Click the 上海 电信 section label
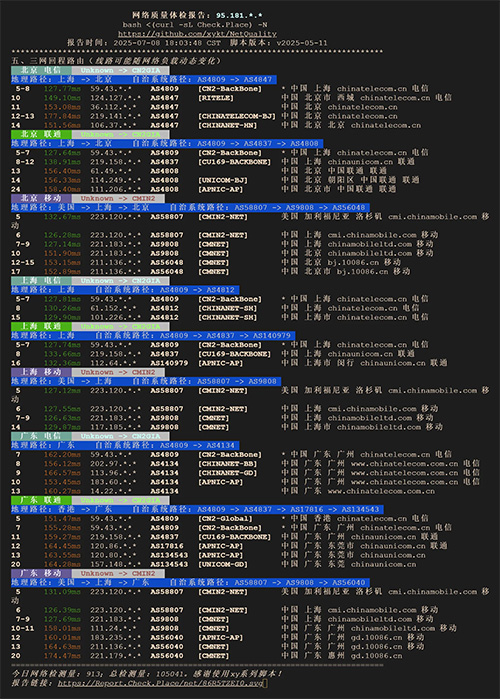The height and width of the screenshot is (699, 500). click(x=41, y=281)
